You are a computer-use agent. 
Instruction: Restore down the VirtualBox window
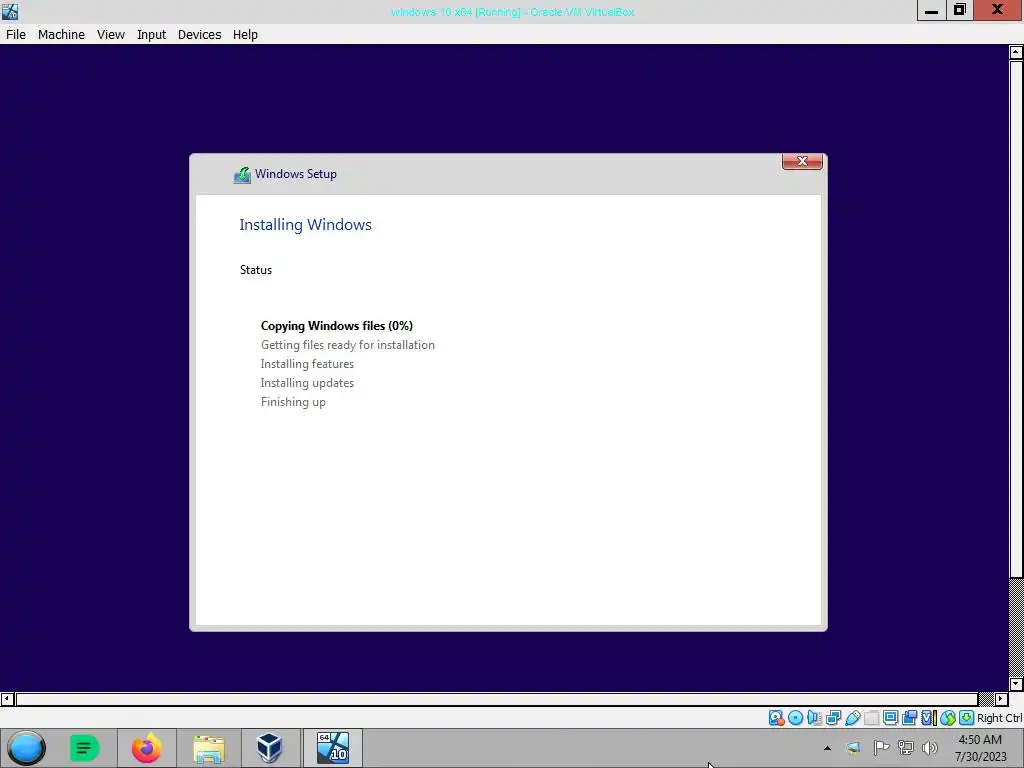pyautogui.click(x=959, y=10)
